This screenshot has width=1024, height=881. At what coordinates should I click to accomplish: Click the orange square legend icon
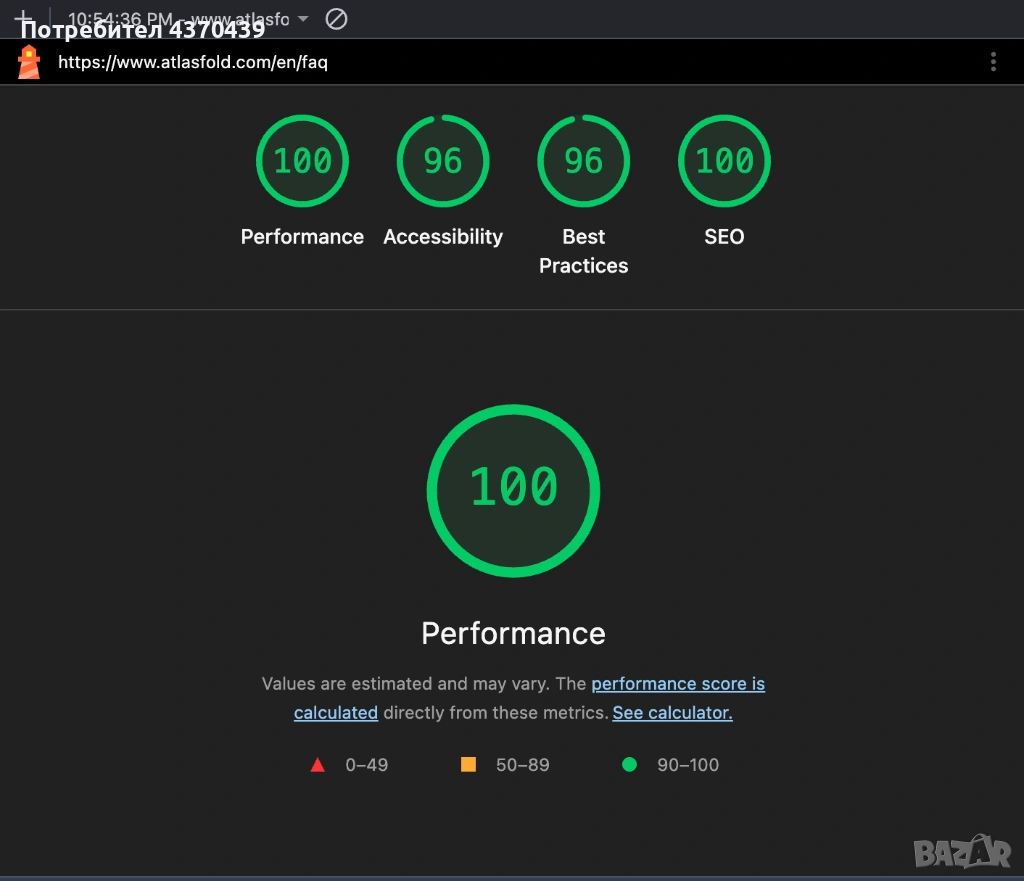point(468,765)
